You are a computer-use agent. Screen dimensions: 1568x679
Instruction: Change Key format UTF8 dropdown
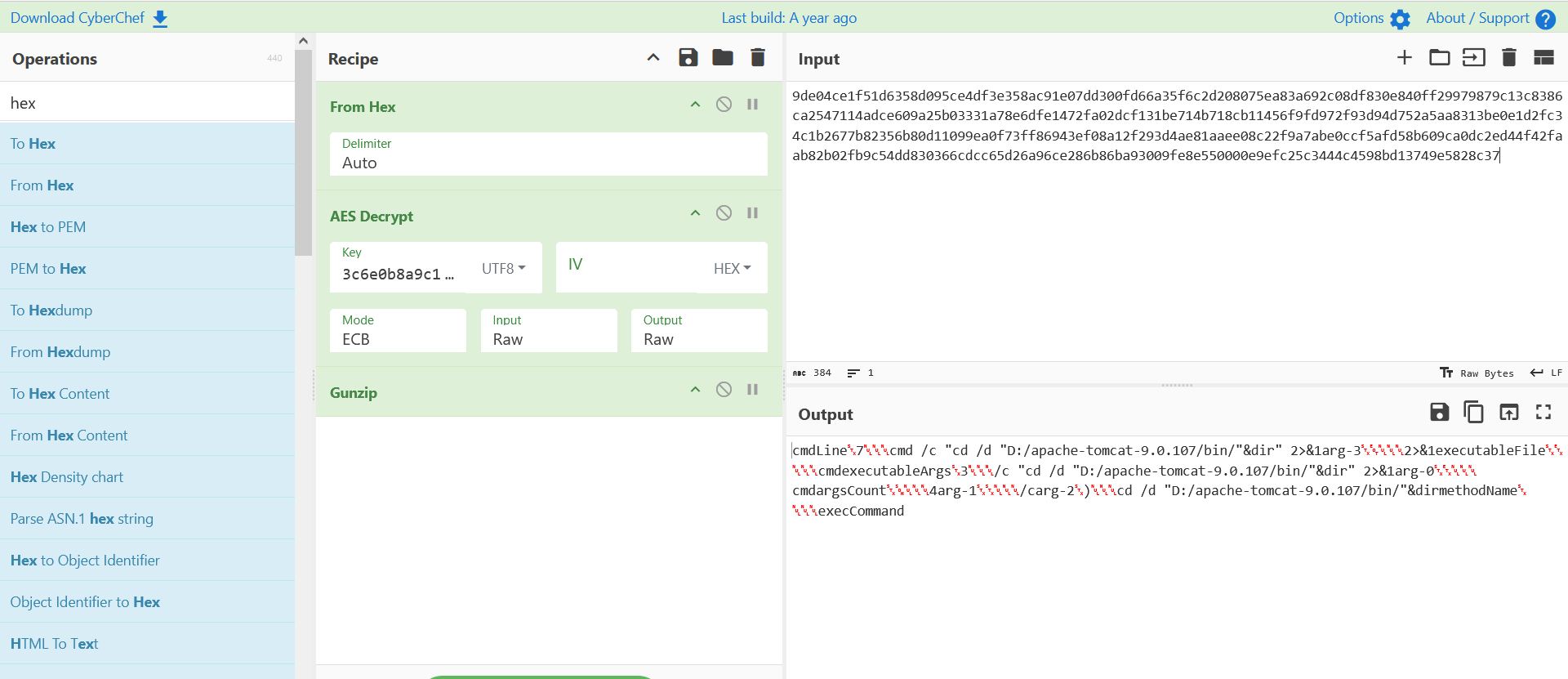[x=504, y=268]
